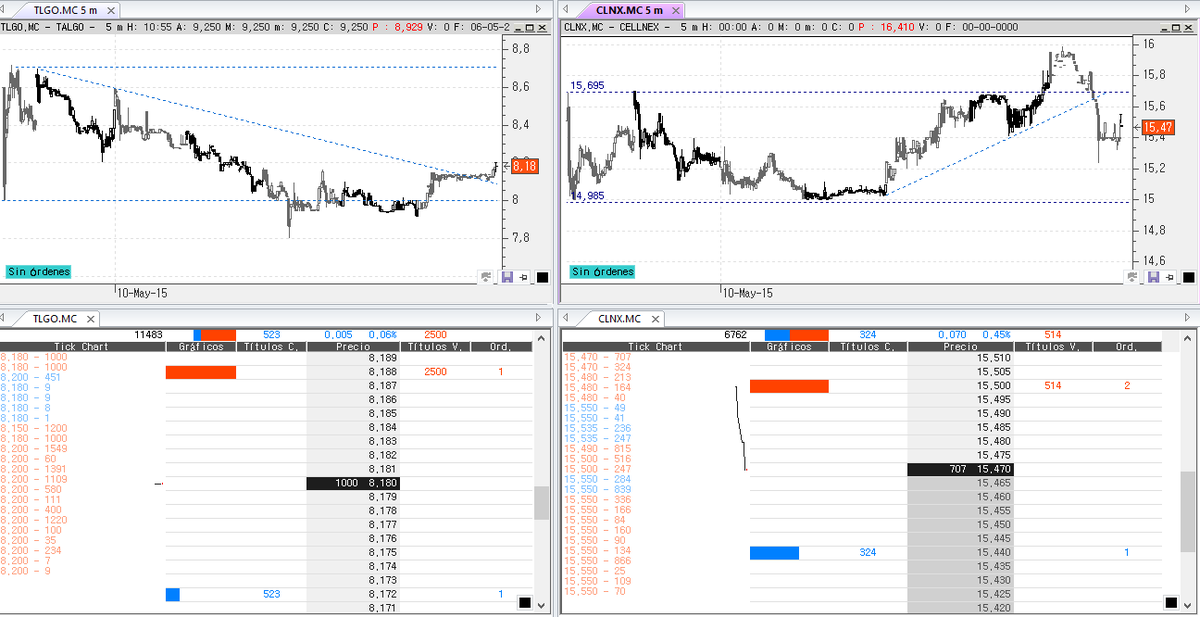This screenshot has height=617, width=1200.
Task: Select highlighted 8,180 price row in TLGO book
Action: 353,483
